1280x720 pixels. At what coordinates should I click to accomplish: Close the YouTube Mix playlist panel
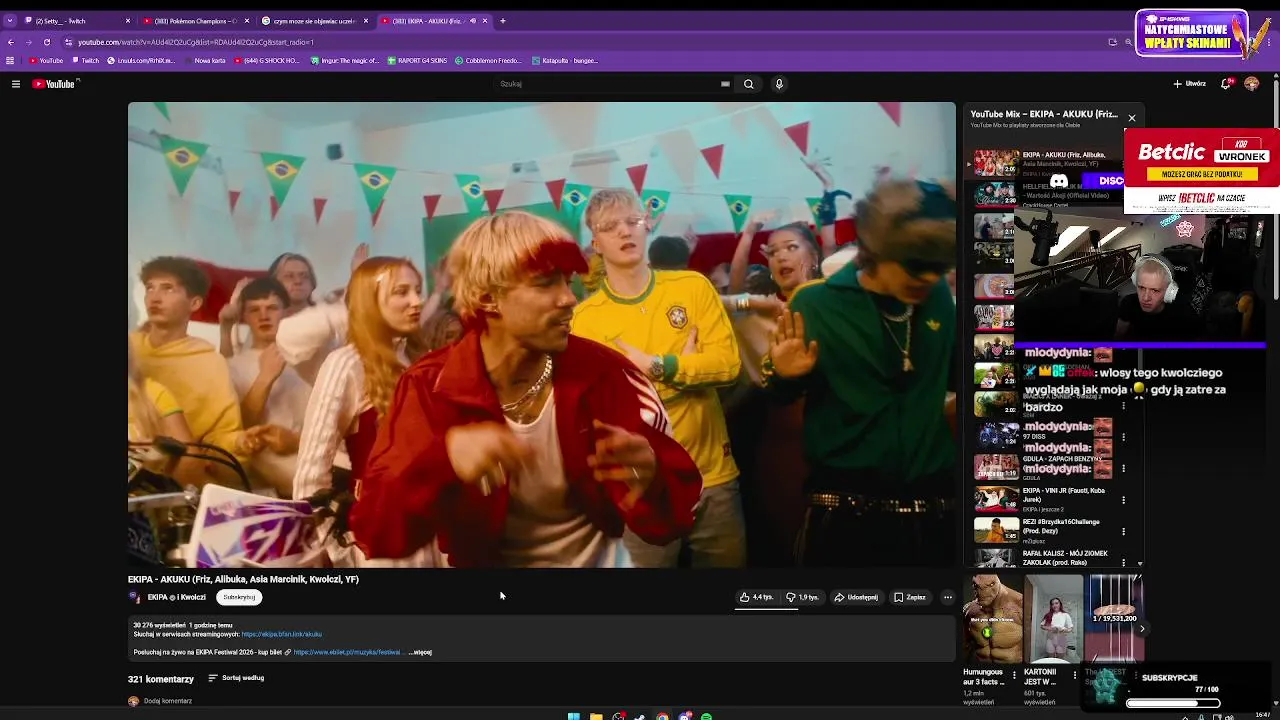click(x=1132, y=118)
